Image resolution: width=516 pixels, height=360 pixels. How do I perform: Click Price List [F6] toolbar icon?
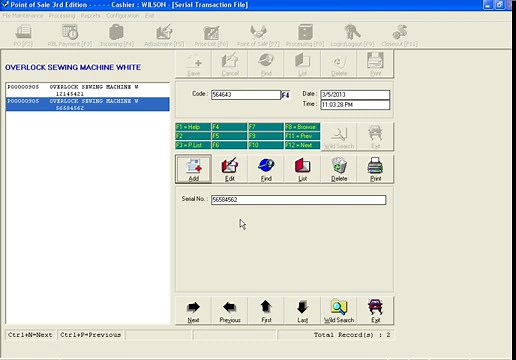point(211,35)
